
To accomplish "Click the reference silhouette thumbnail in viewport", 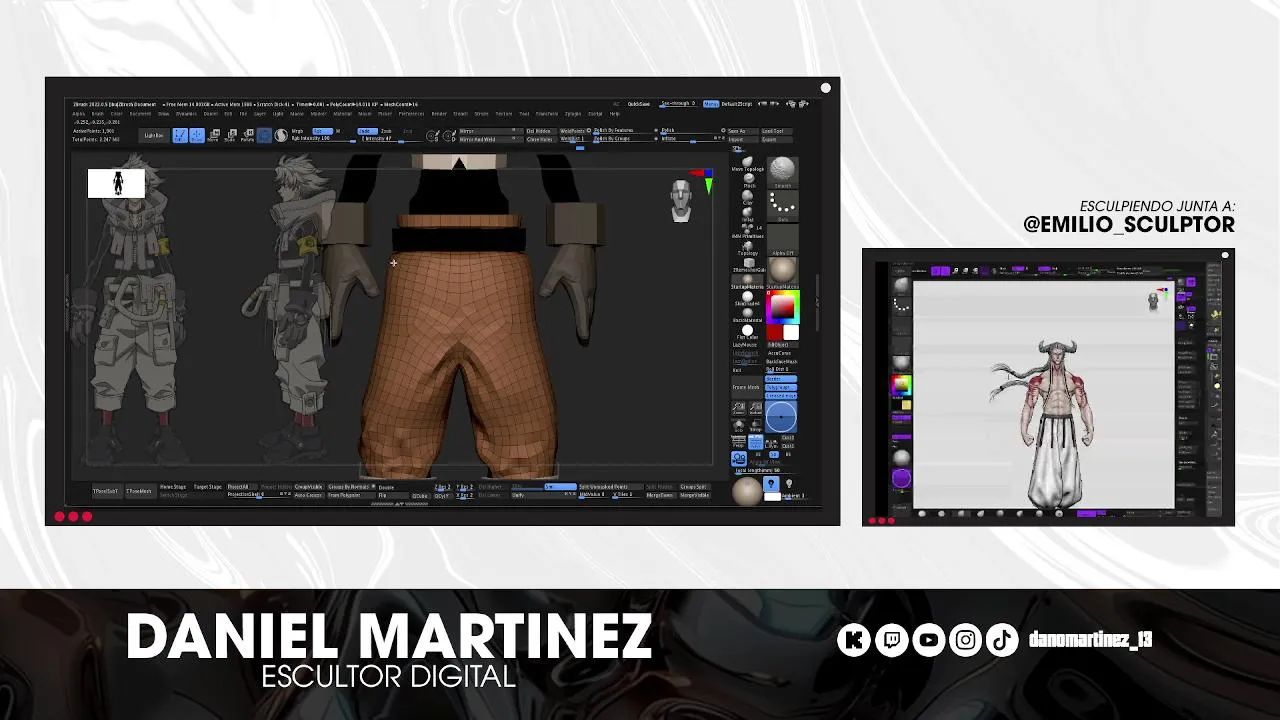I will (116, 183).
